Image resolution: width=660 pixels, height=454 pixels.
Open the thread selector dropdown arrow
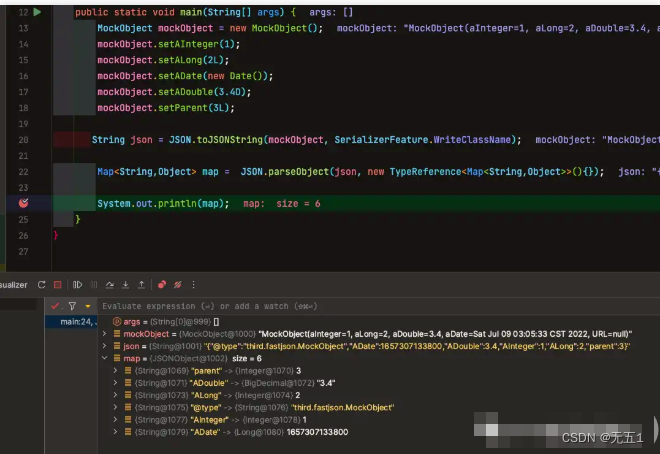pos(88,306)
